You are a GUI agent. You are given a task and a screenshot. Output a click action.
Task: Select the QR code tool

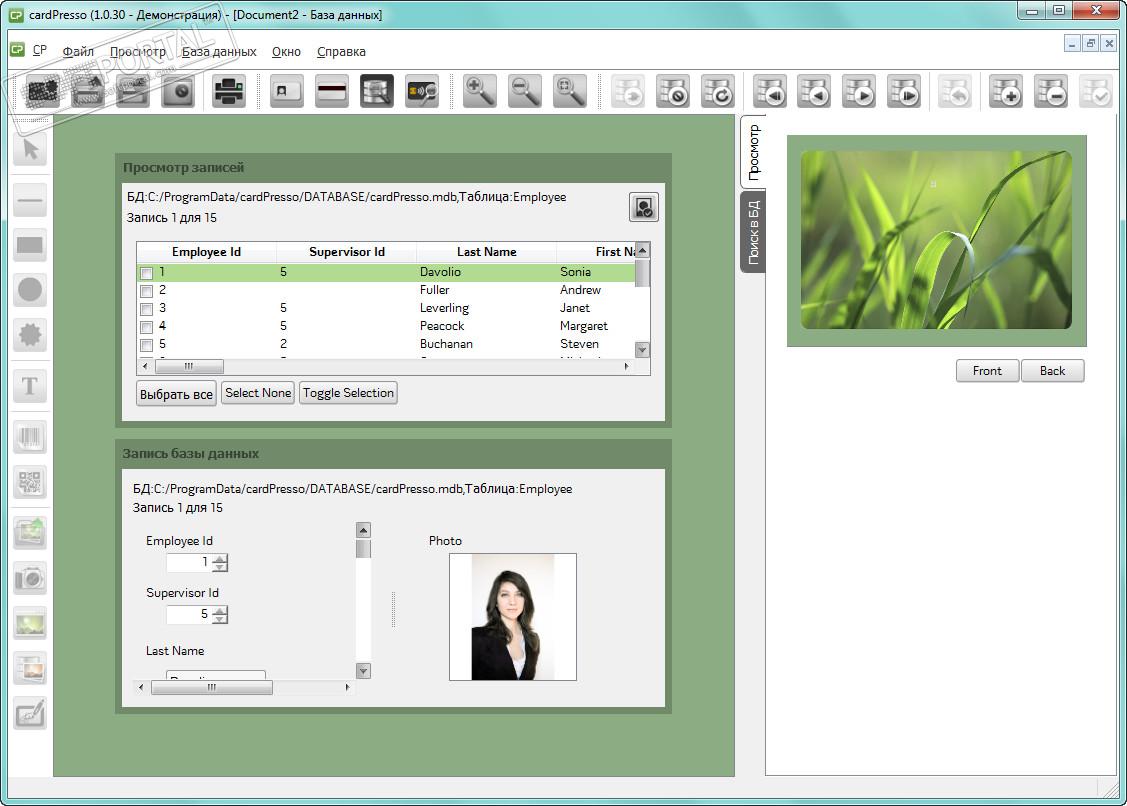tap(30, 482)
